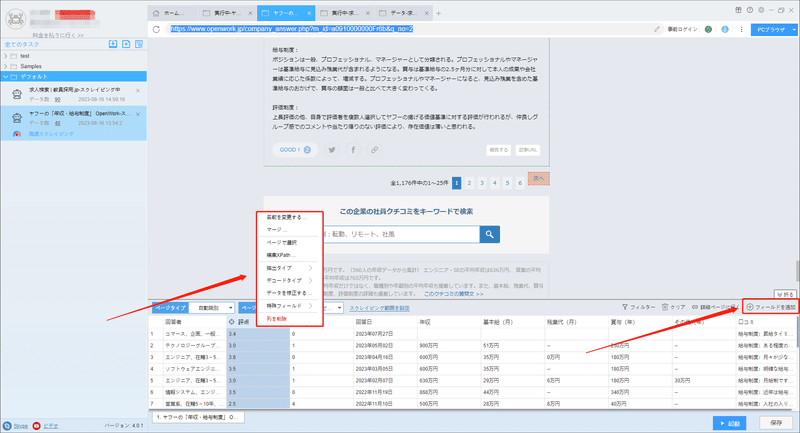800x433 pixels.
Task: Click the このクチコミの質問文 link
Action: 454,294
